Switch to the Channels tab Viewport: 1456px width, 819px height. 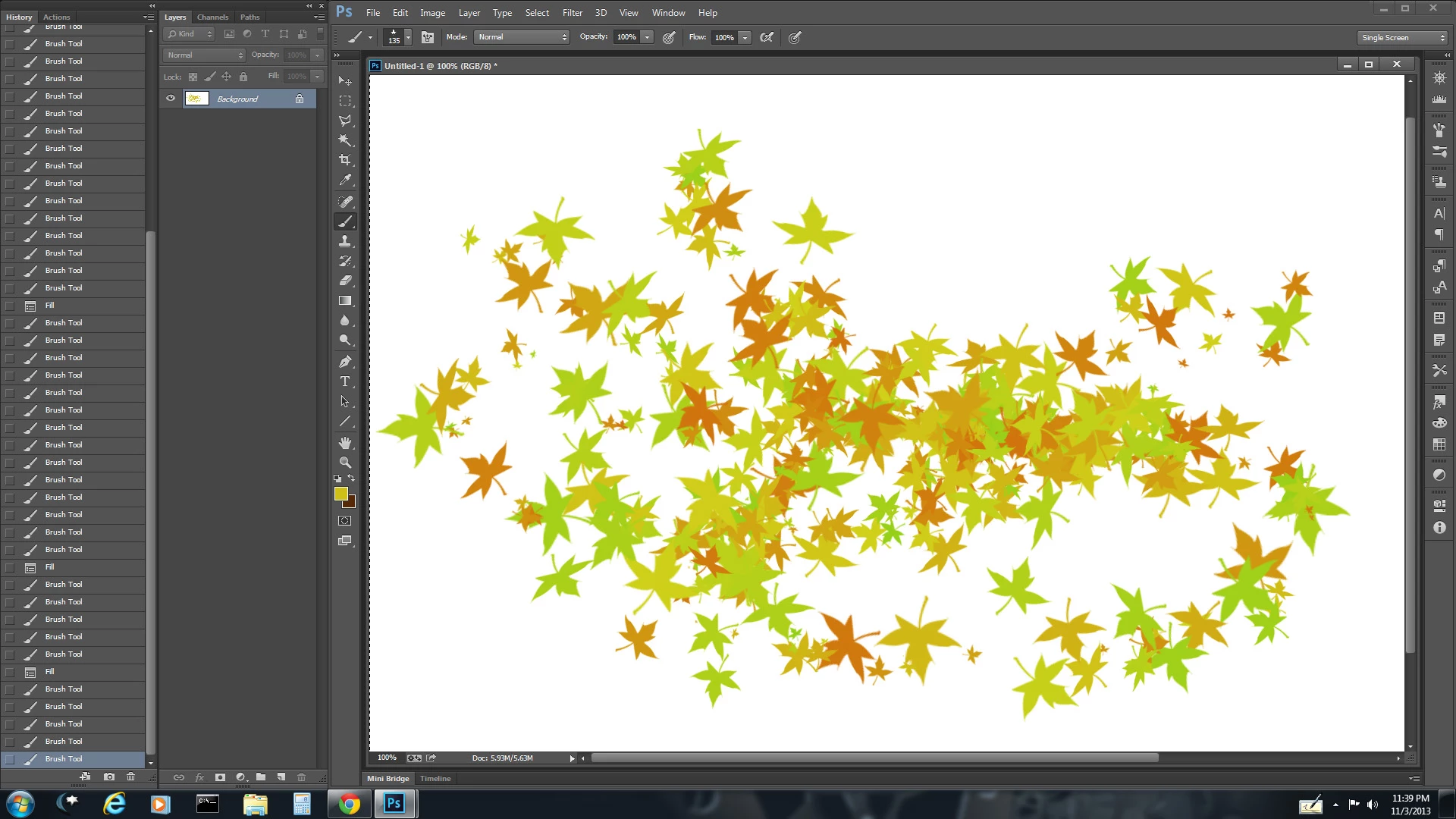point(212,17)
